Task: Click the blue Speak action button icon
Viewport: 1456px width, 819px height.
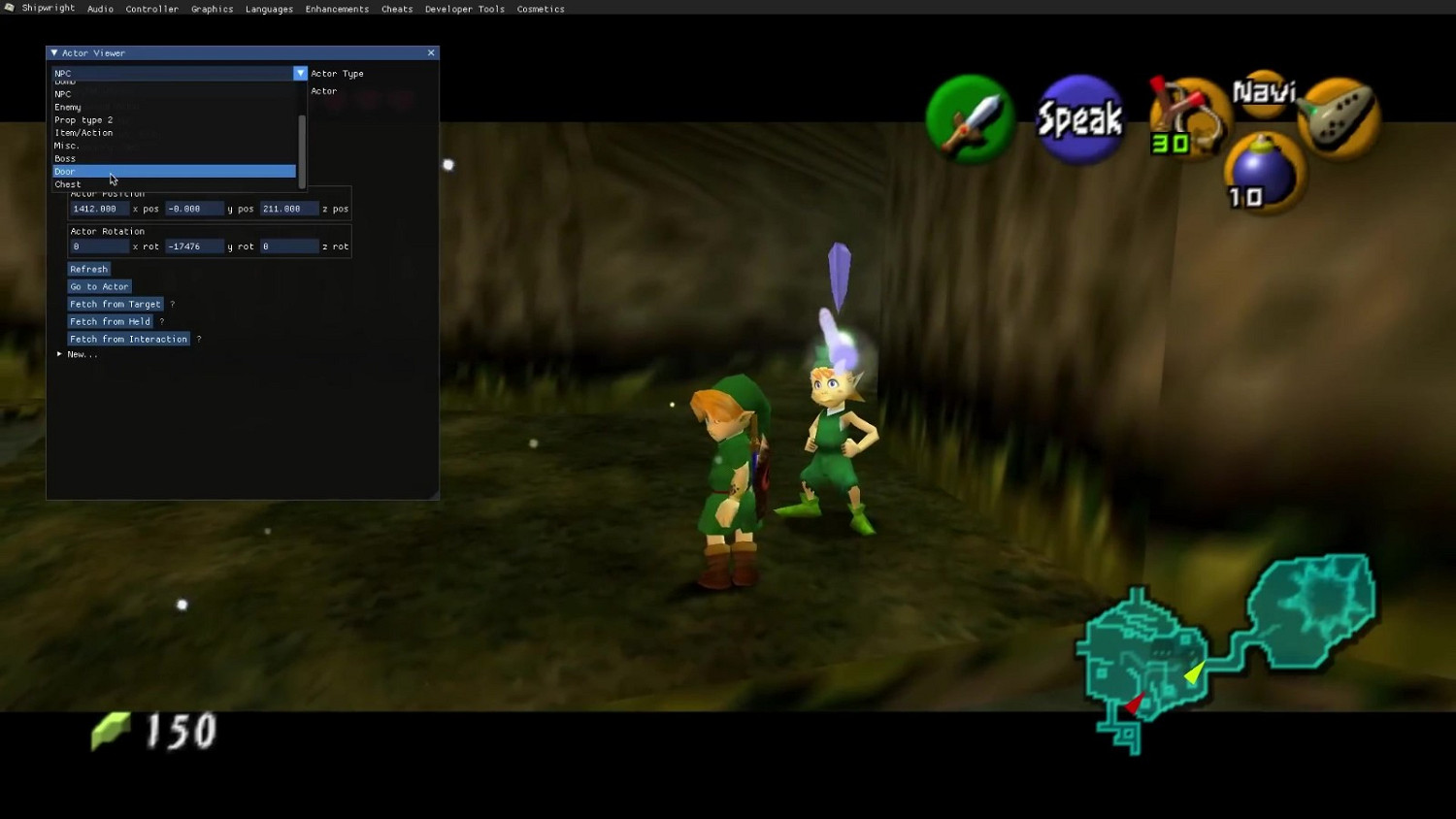Action: click(1079, 119)
